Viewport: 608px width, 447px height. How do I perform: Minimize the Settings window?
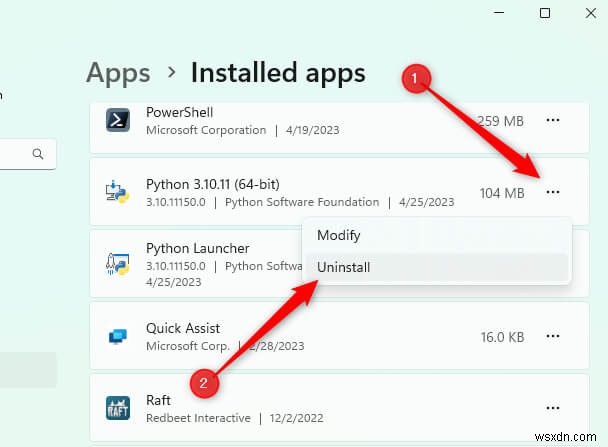499,13
